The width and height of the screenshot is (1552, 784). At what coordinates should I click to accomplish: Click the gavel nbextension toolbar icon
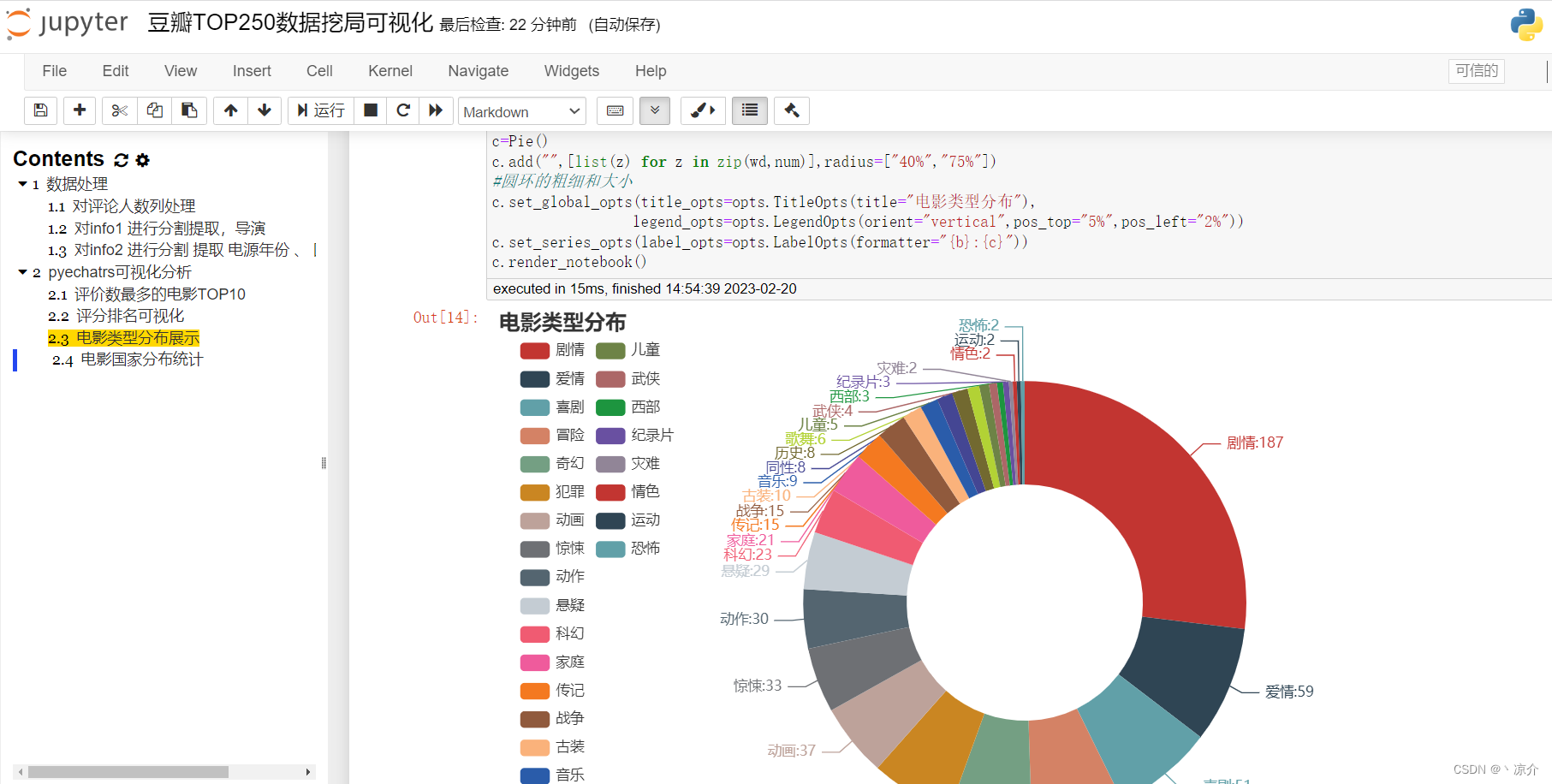click(792, 110)
